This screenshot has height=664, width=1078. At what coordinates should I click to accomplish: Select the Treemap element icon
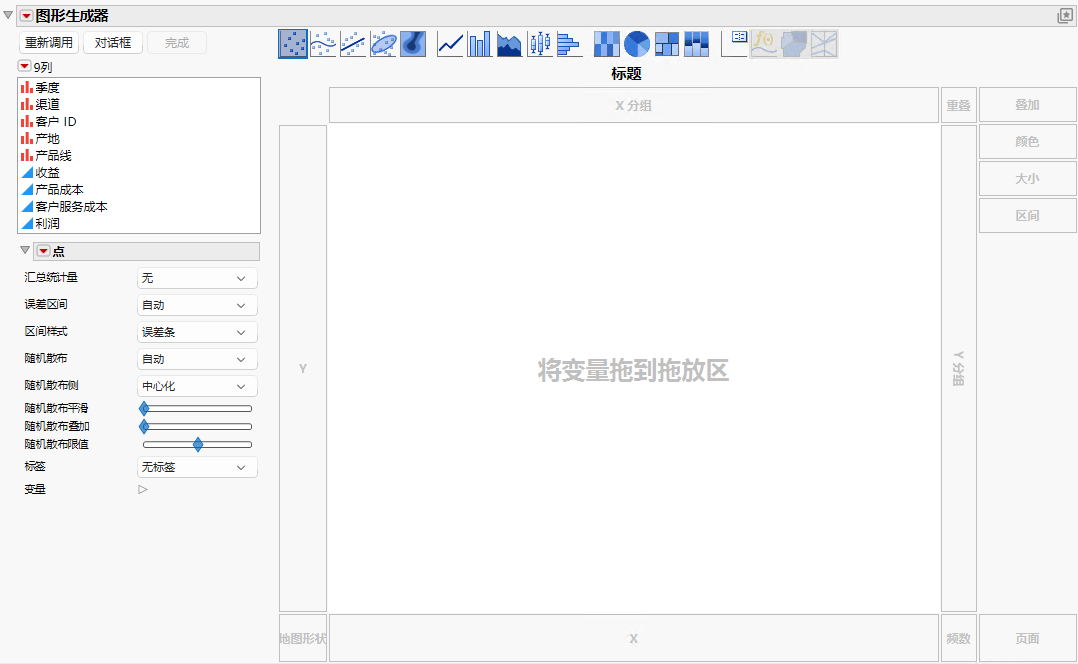point(666,44)
